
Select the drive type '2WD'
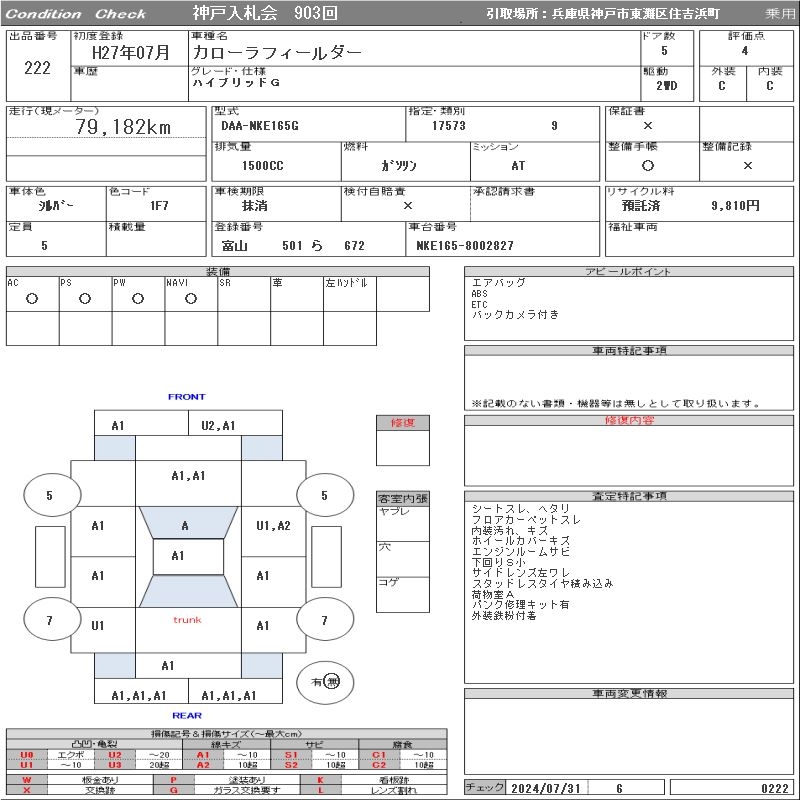(667, 86)
